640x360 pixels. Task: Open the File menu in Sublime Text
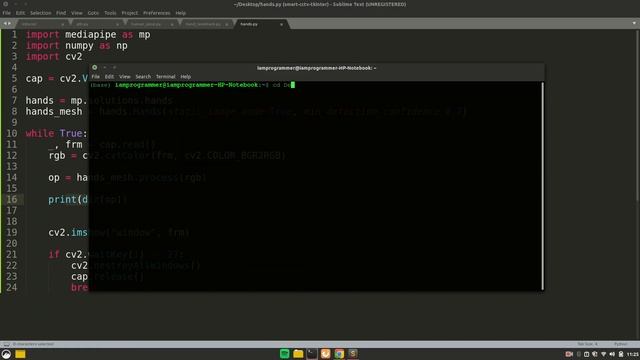click(7, 13)
